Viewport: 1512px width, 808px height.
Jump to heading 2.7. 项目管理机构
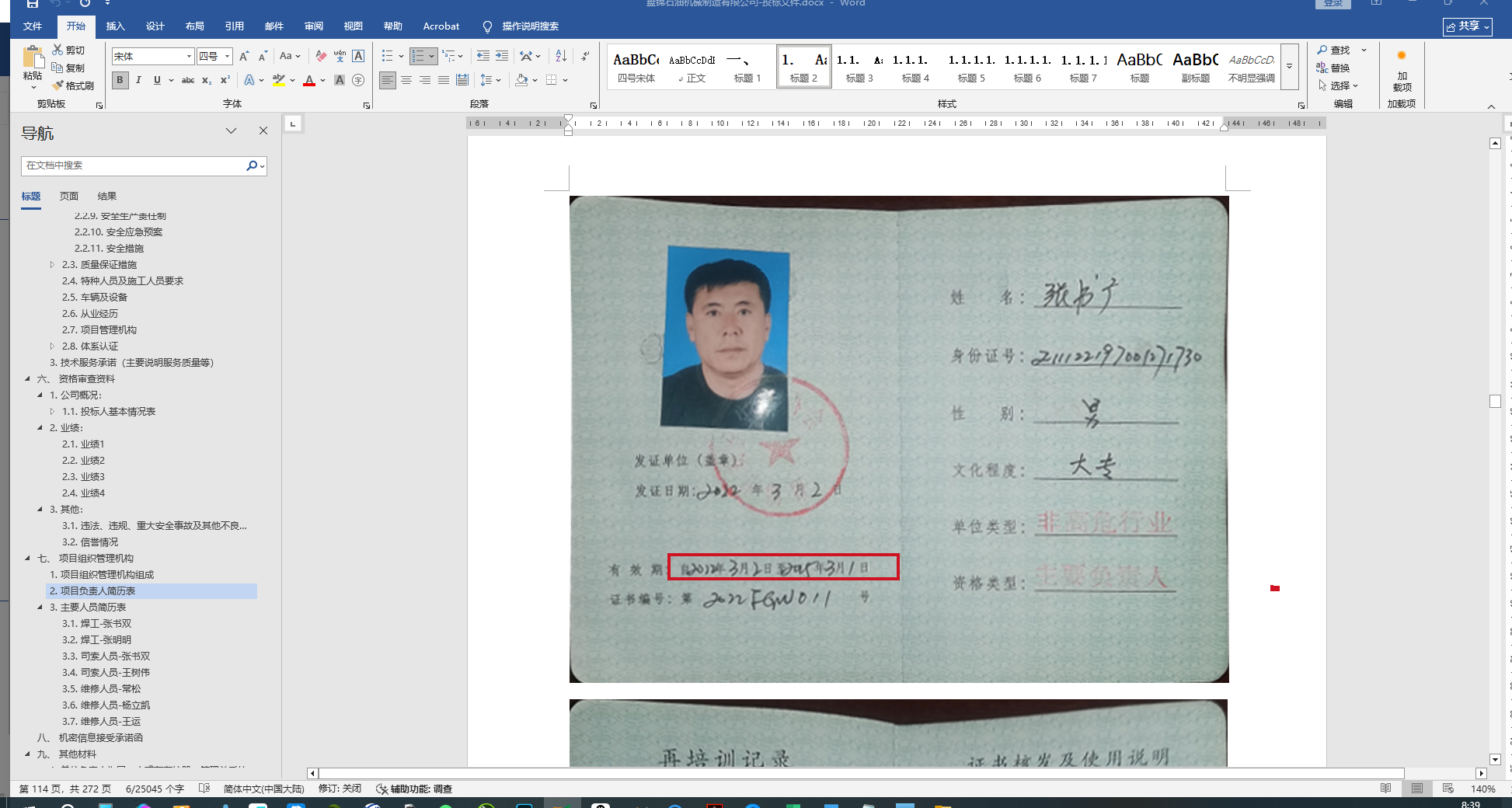coord(99,330)
